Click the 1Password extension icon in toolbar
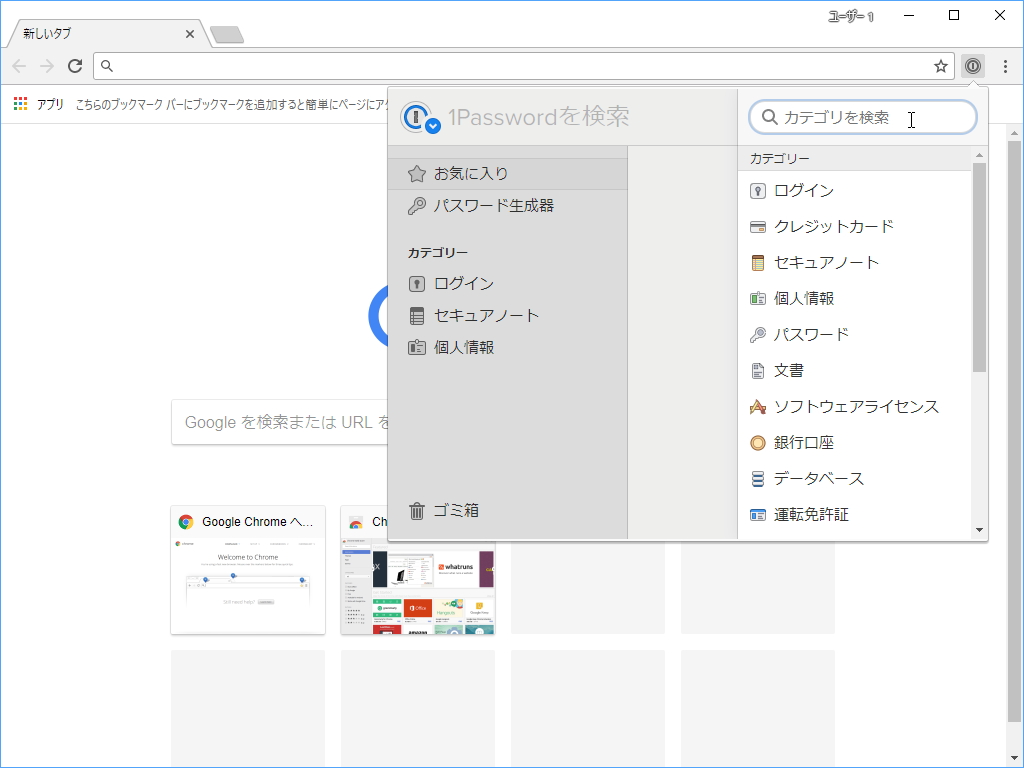Image resolution: width=1024 pixels, height=768 pixels. [972, 66]
